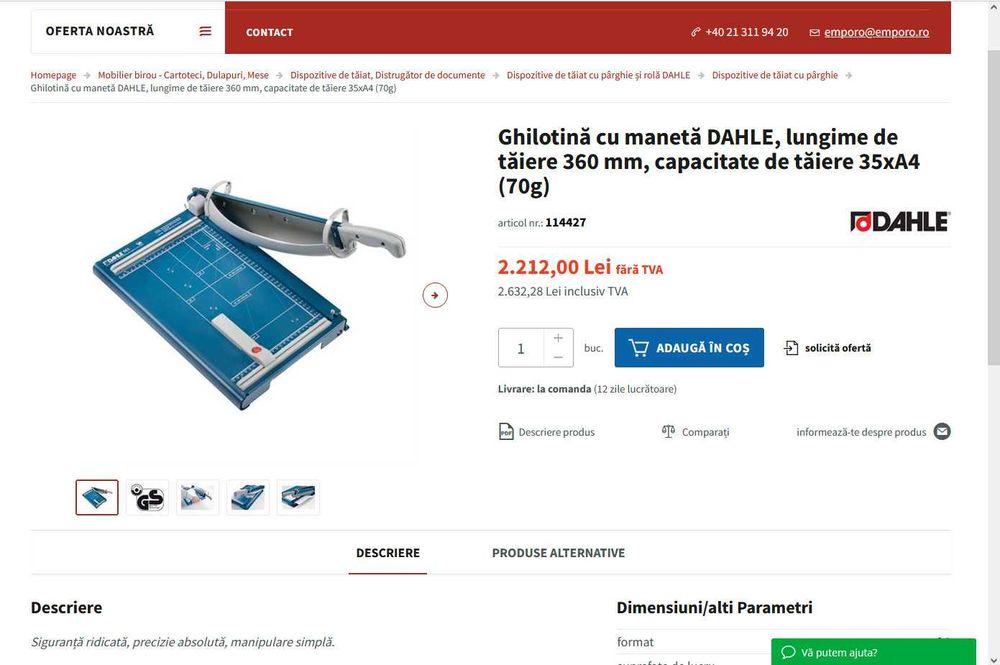Image resolution: width=1000 pixels, height=665 pixels.
Task: Increase quantity with the plus stepper
Action: [558, 338]
